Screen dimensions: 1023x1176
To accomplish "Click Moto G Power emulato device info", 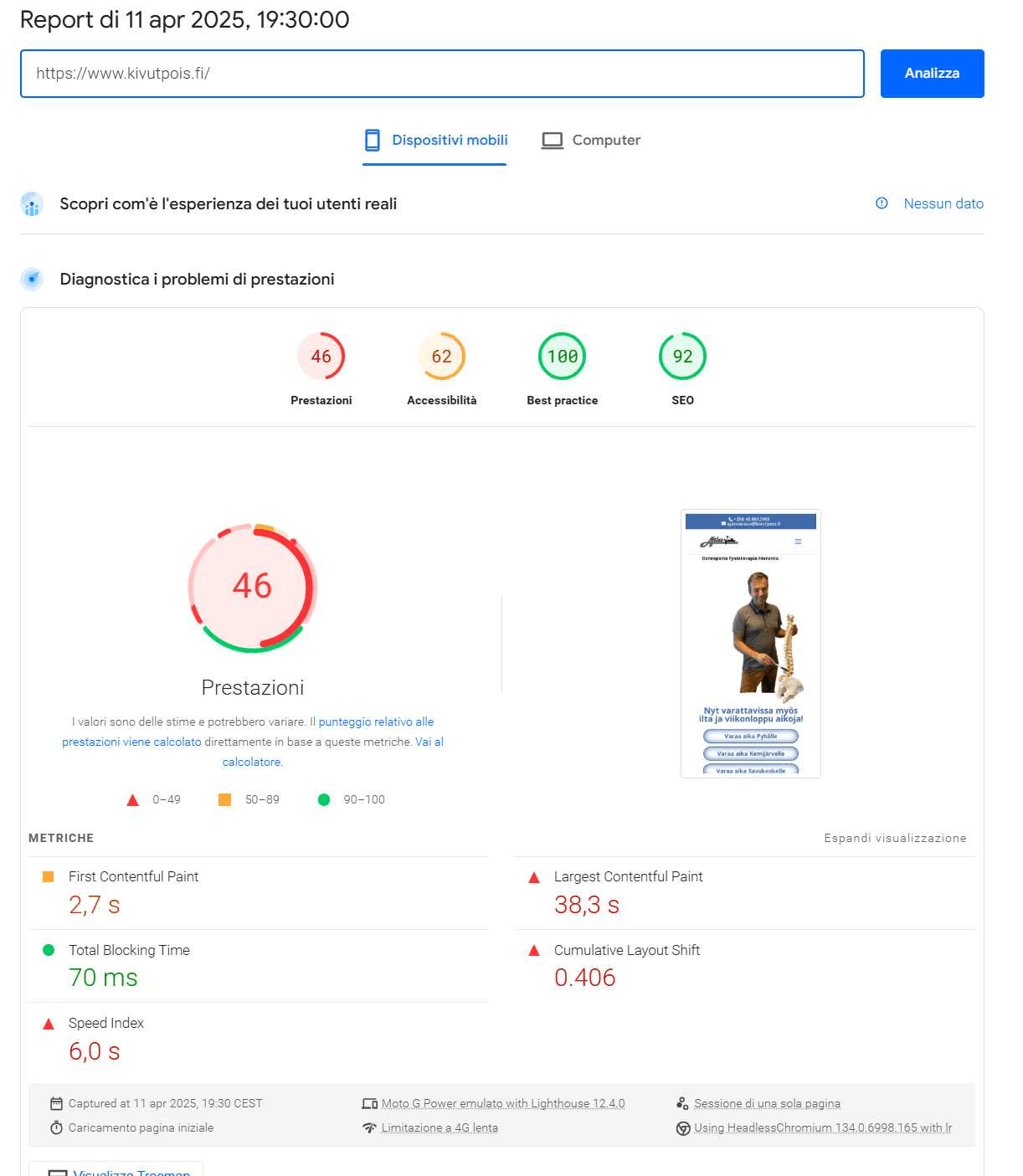I will (x=502, y=1103).
